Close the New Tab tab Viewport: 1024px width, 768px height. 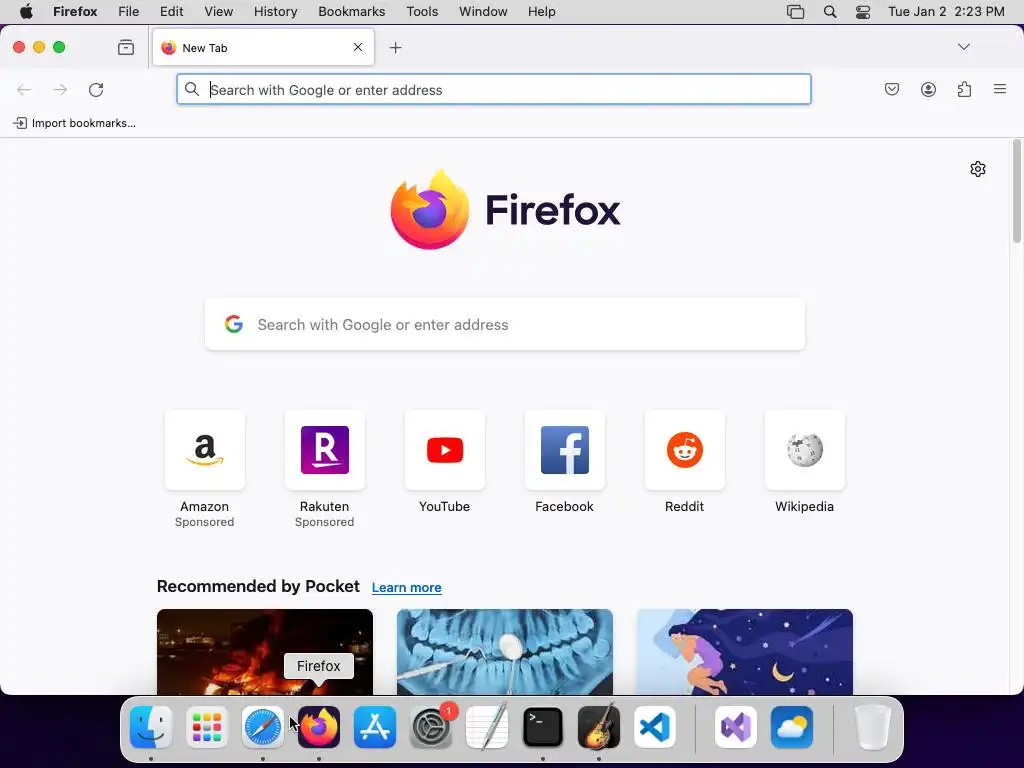tap(358, 47)
